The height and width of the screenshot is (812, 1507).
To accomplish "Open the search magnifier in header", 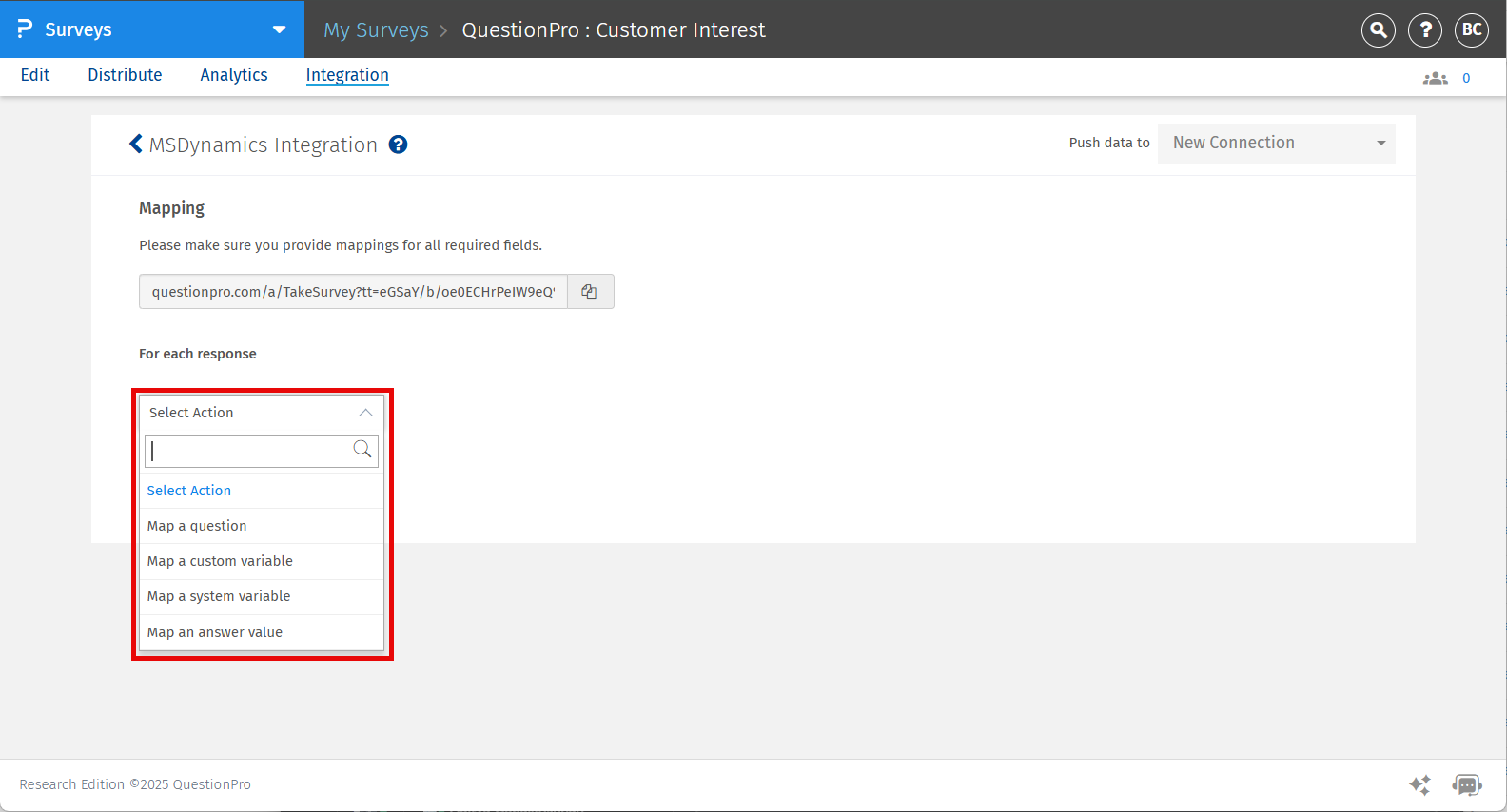I will pyautogui.click(x=1379, y=30).
